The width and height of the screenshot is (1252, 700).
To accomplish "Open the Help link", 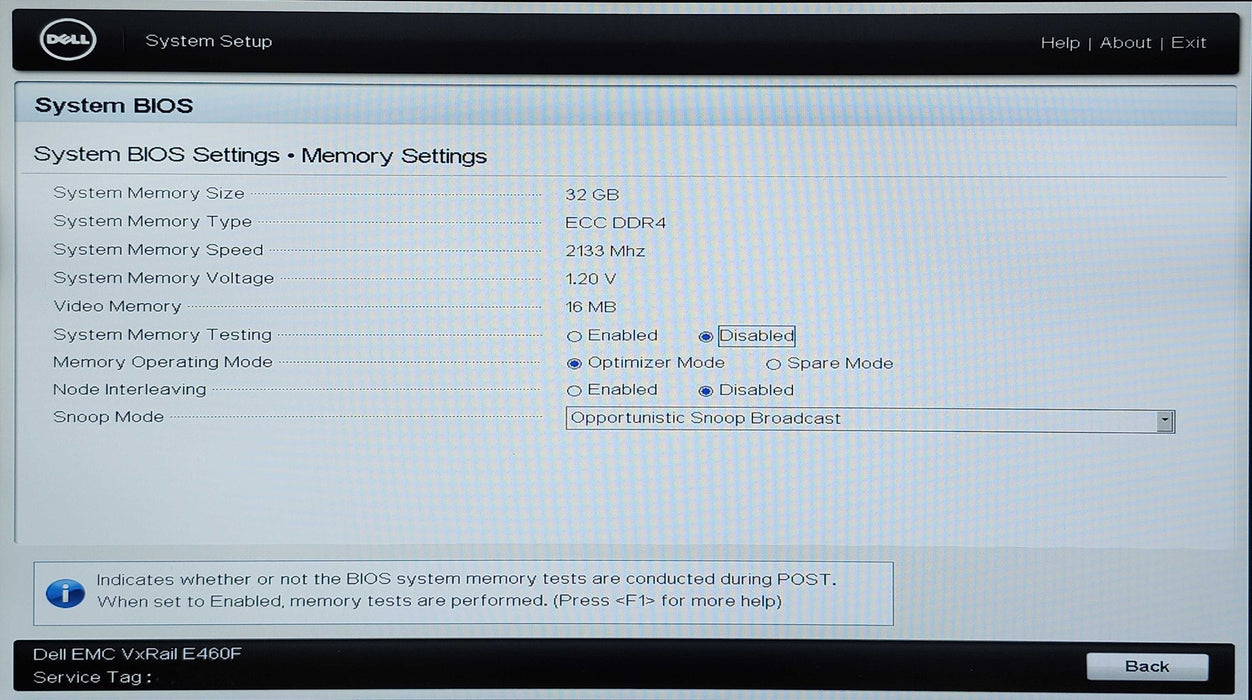I will pos(1059,43).
